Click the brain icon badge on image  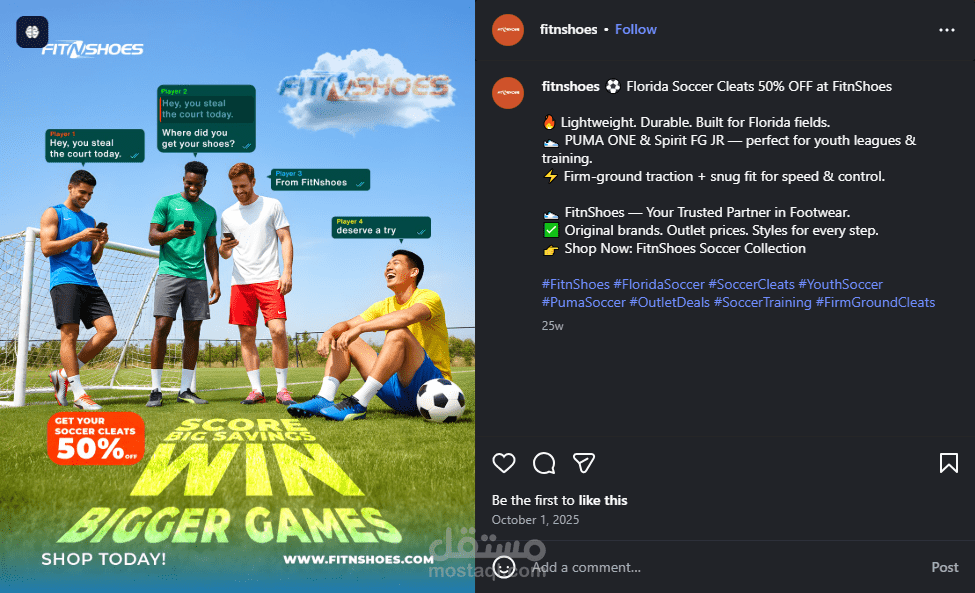(x=32, y=32)
